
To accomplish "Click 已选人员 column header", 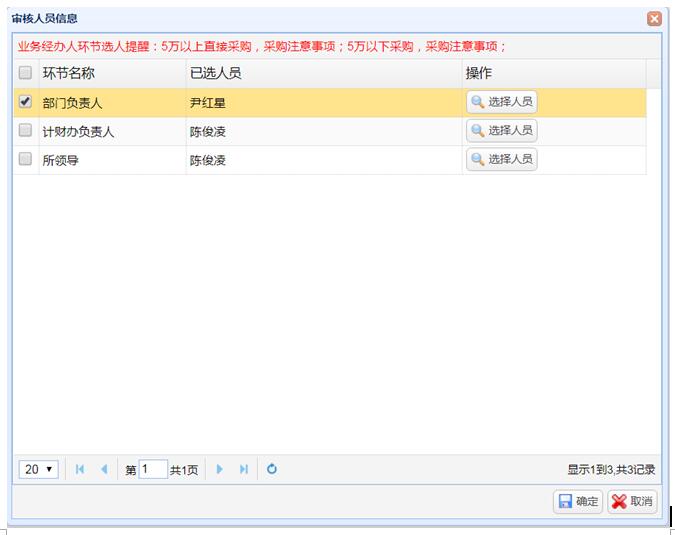I will point(215,73).
